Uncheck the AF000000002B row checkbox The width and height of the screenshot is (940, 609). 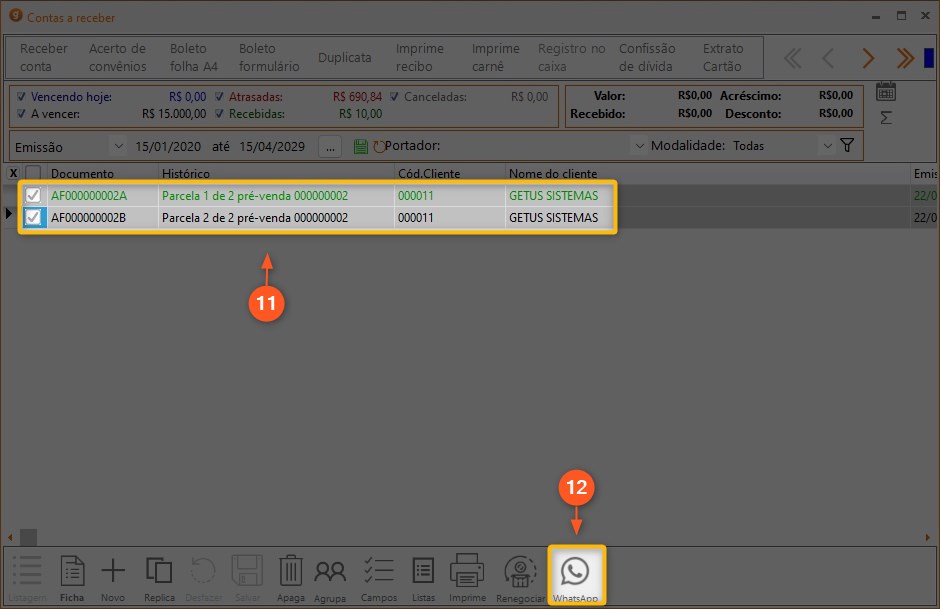click(33, 217)
